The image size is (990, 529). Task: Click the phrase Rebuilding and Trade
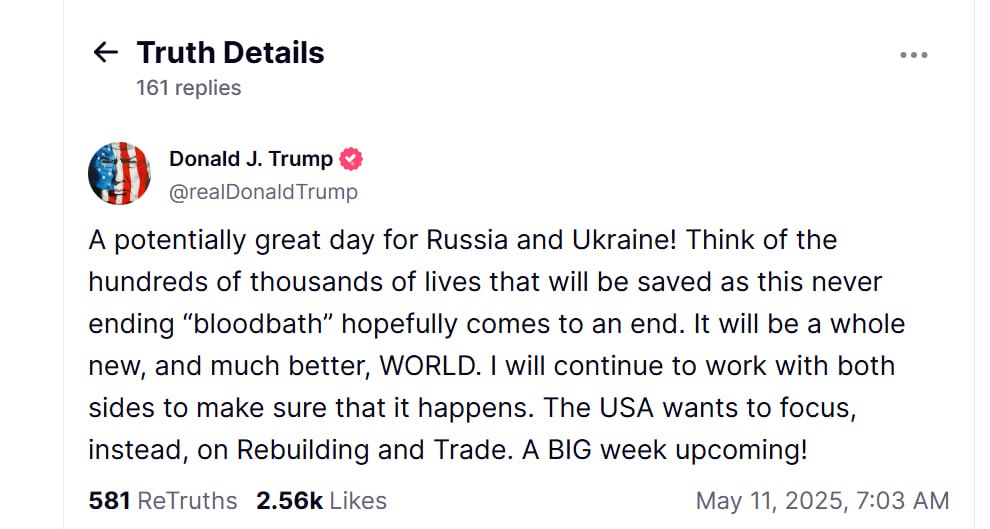tap(371, 450)
